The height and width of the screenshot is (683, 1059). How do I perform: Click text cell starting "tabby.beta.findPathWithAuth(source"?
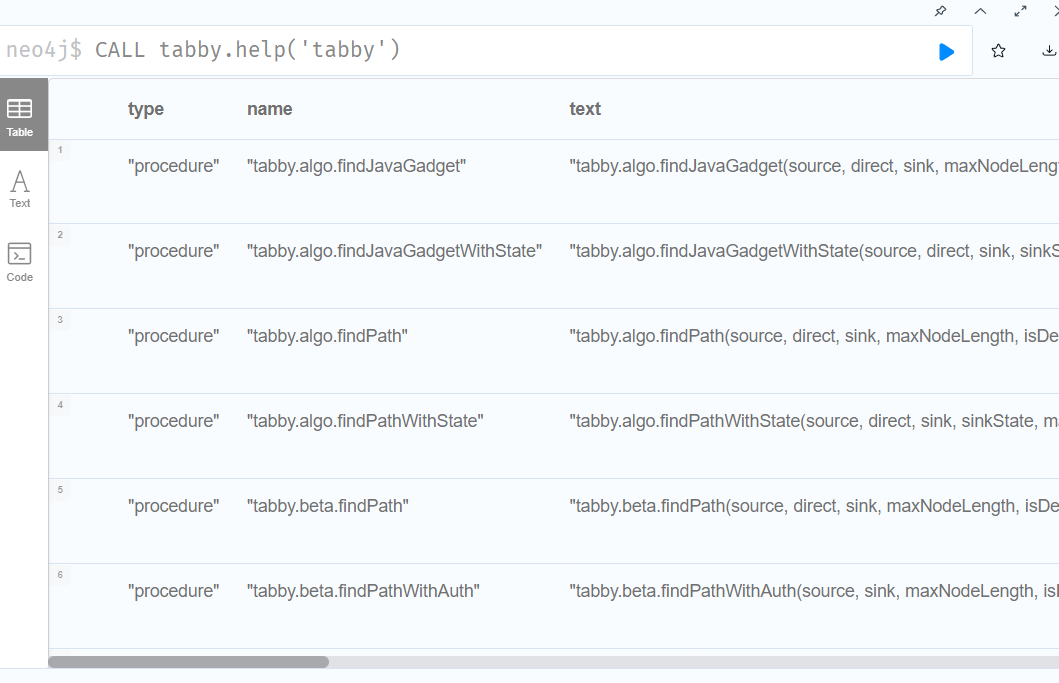tap(814, 592)
